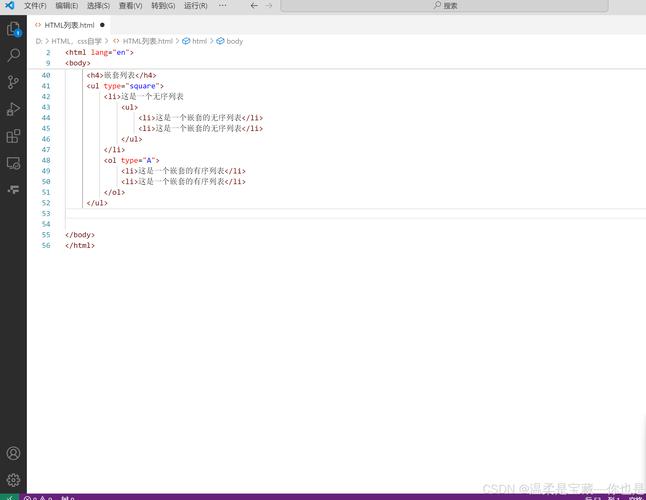Open the Manage gear icon

point(13,480)
